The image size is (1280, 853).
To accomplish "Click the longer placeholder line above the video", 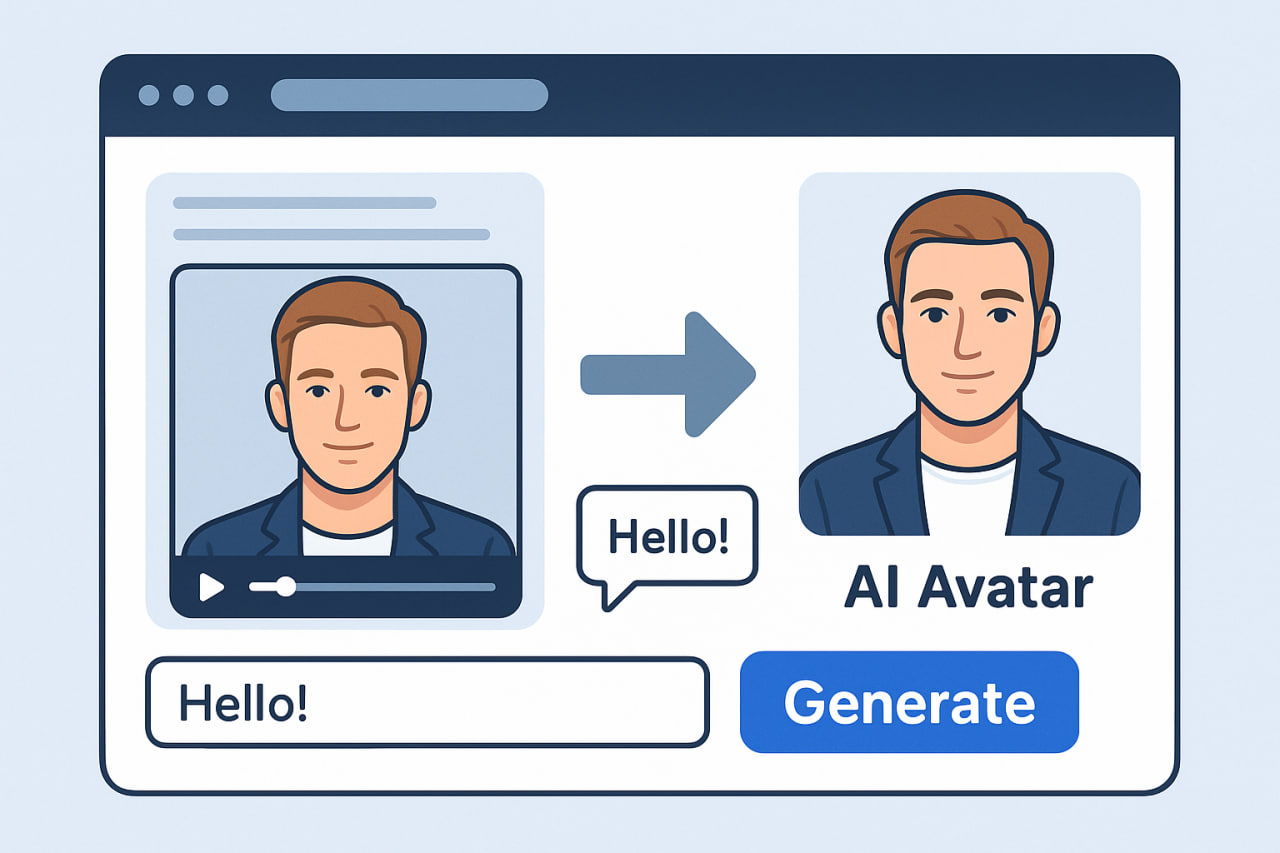I will 331,235.
